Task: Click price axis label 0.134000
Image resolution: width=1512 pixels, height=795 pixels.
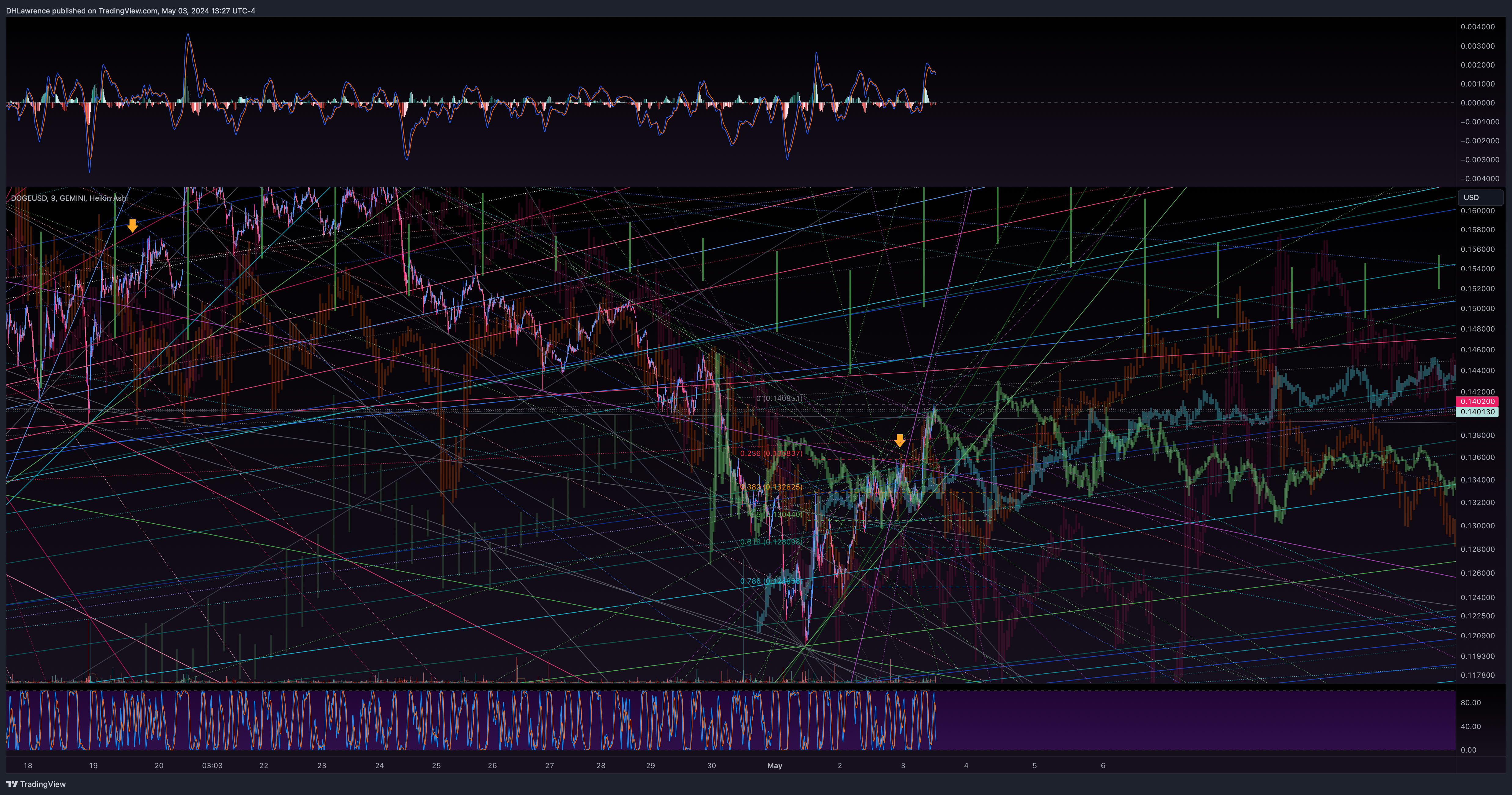Action: tap(1478, 480)
